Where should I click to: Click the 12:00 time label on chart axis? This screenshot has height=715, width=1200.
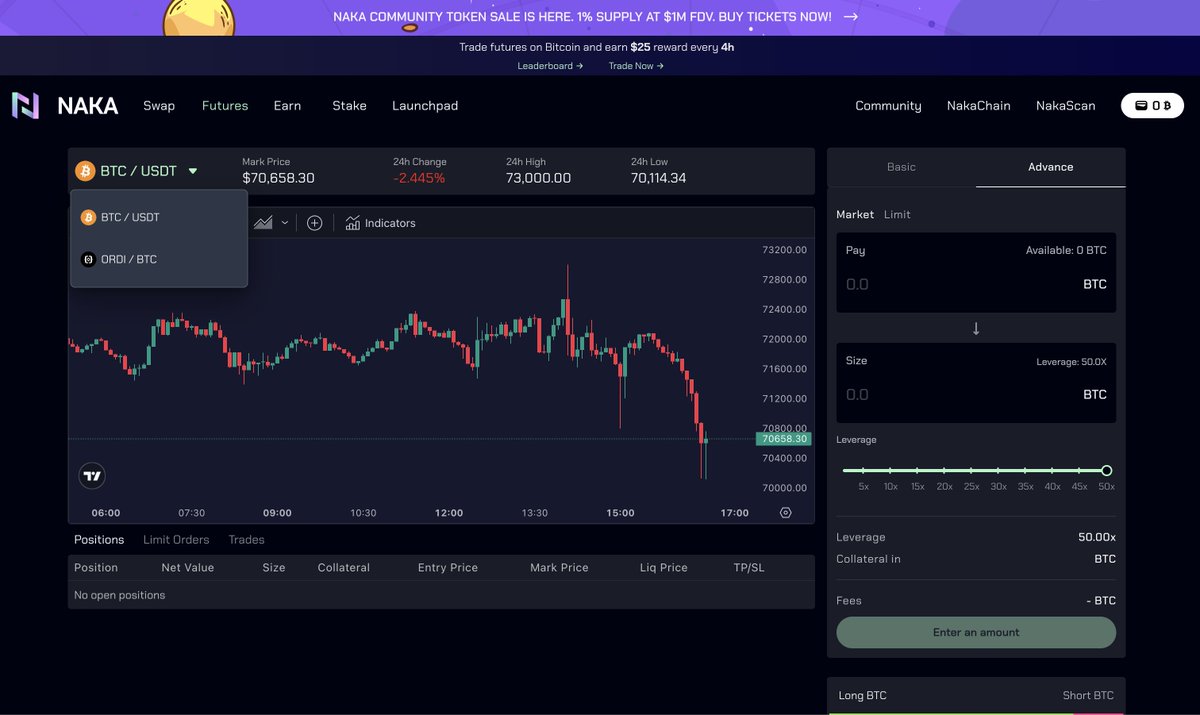pos(449,513)
